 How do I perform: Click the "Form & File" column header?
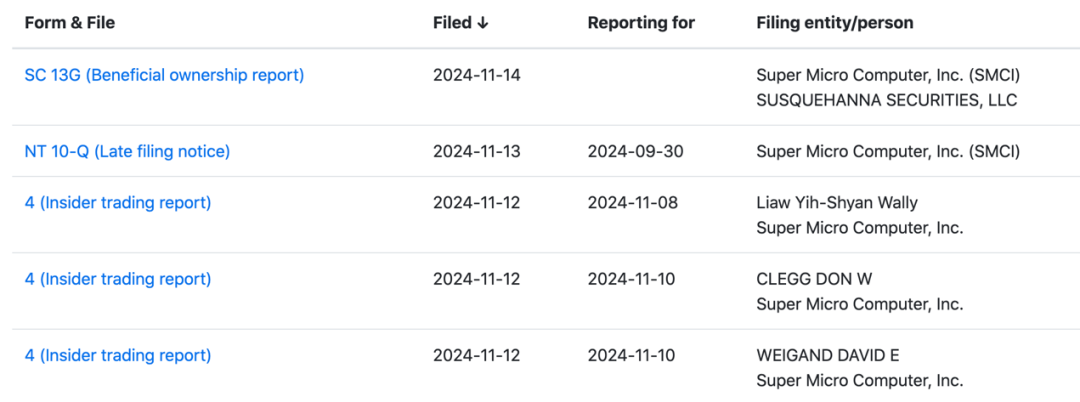(x=70, y=23)
